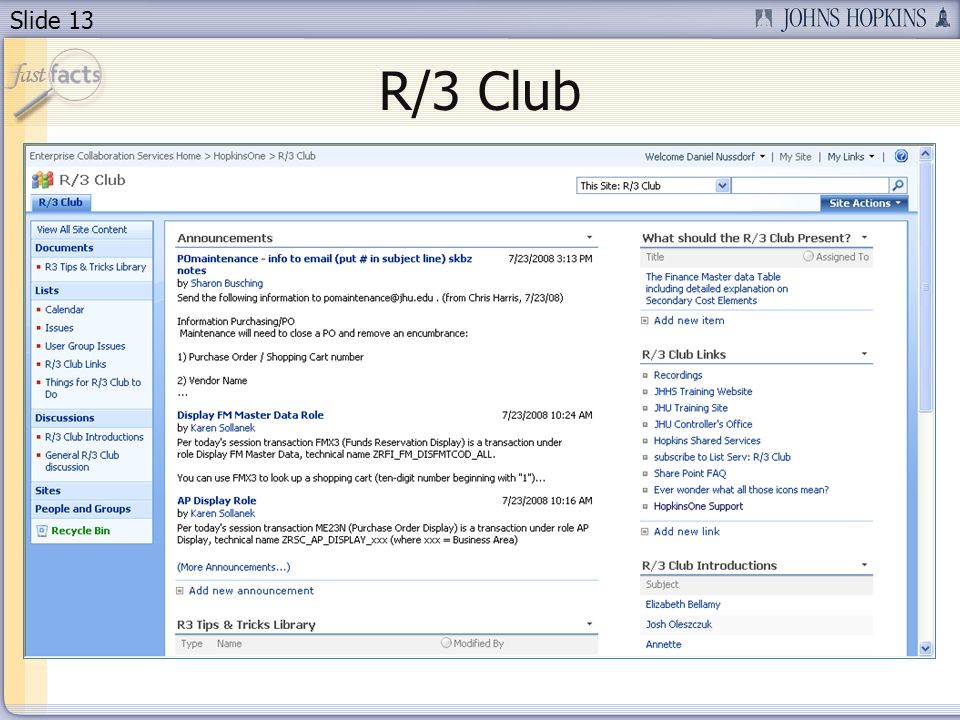Image resolution: width=960 pixels, height=720 pixels.
Task: Open the Announcements web part menu arrow
Action: [590, 237]
